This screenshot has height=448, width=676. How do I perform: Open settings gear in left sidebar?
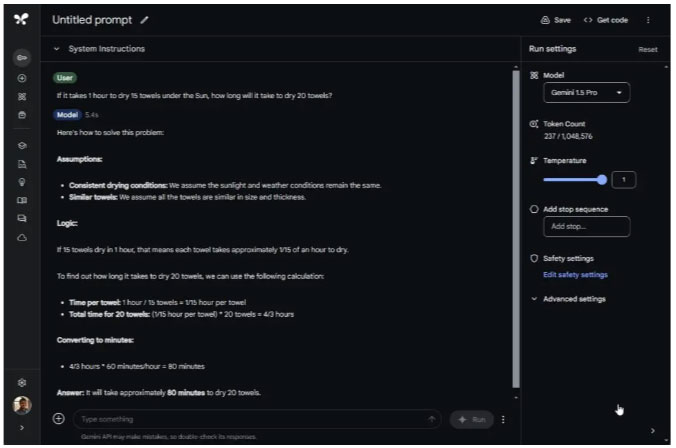click(21, 382)
